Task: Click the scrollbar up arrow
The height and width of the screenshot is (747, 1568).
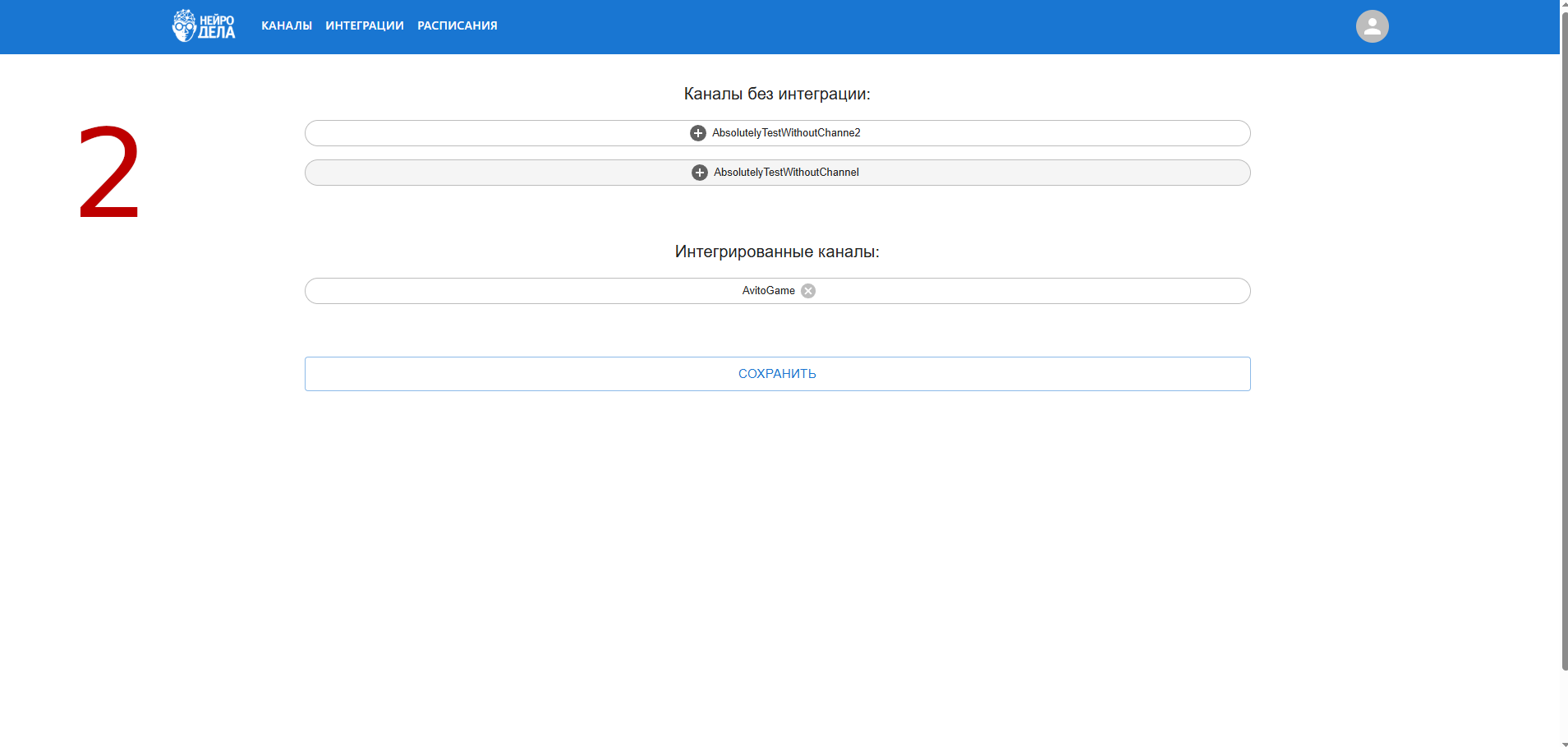Action: click(x=1564, y=4)
